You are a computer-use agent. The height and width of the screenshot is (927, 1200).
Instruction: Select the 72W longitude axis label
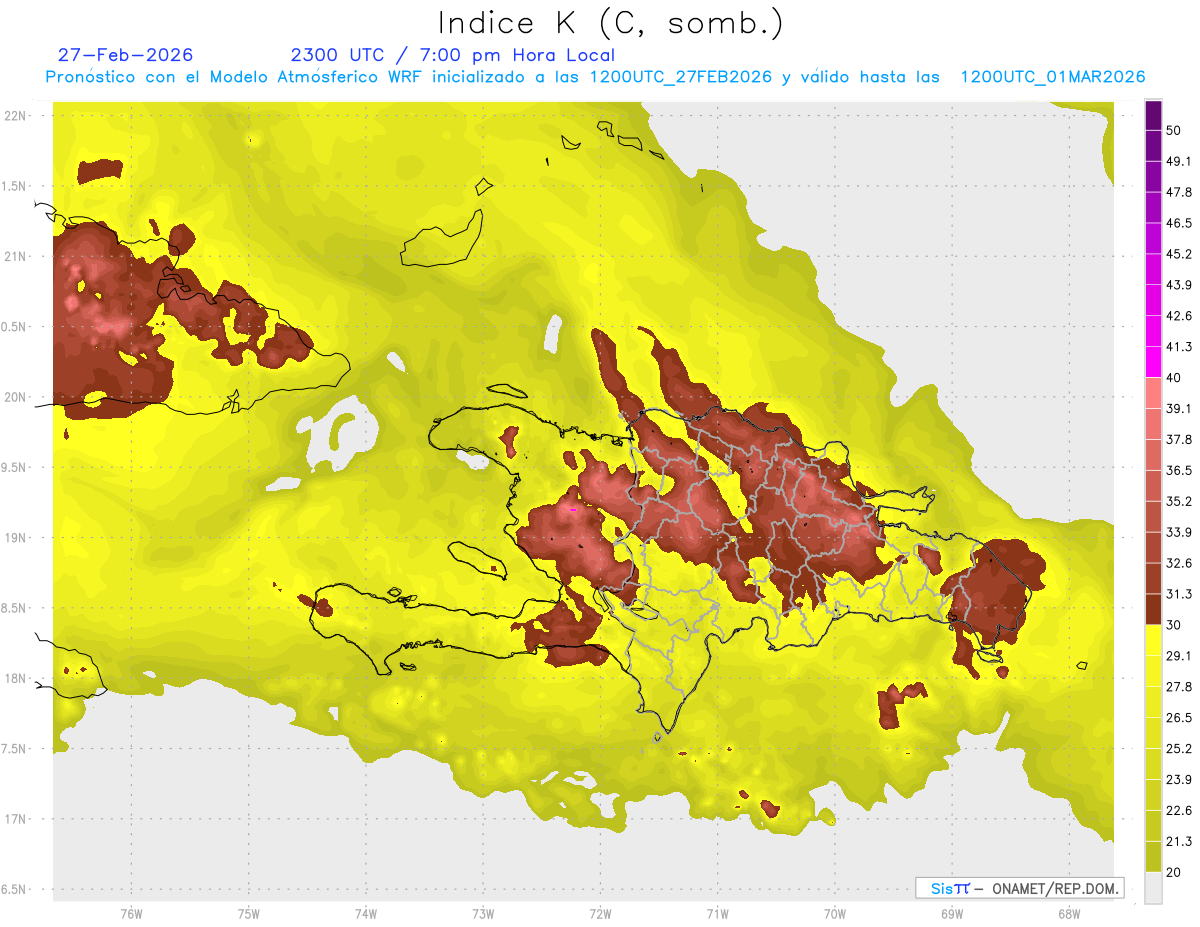tap(600, 914)
